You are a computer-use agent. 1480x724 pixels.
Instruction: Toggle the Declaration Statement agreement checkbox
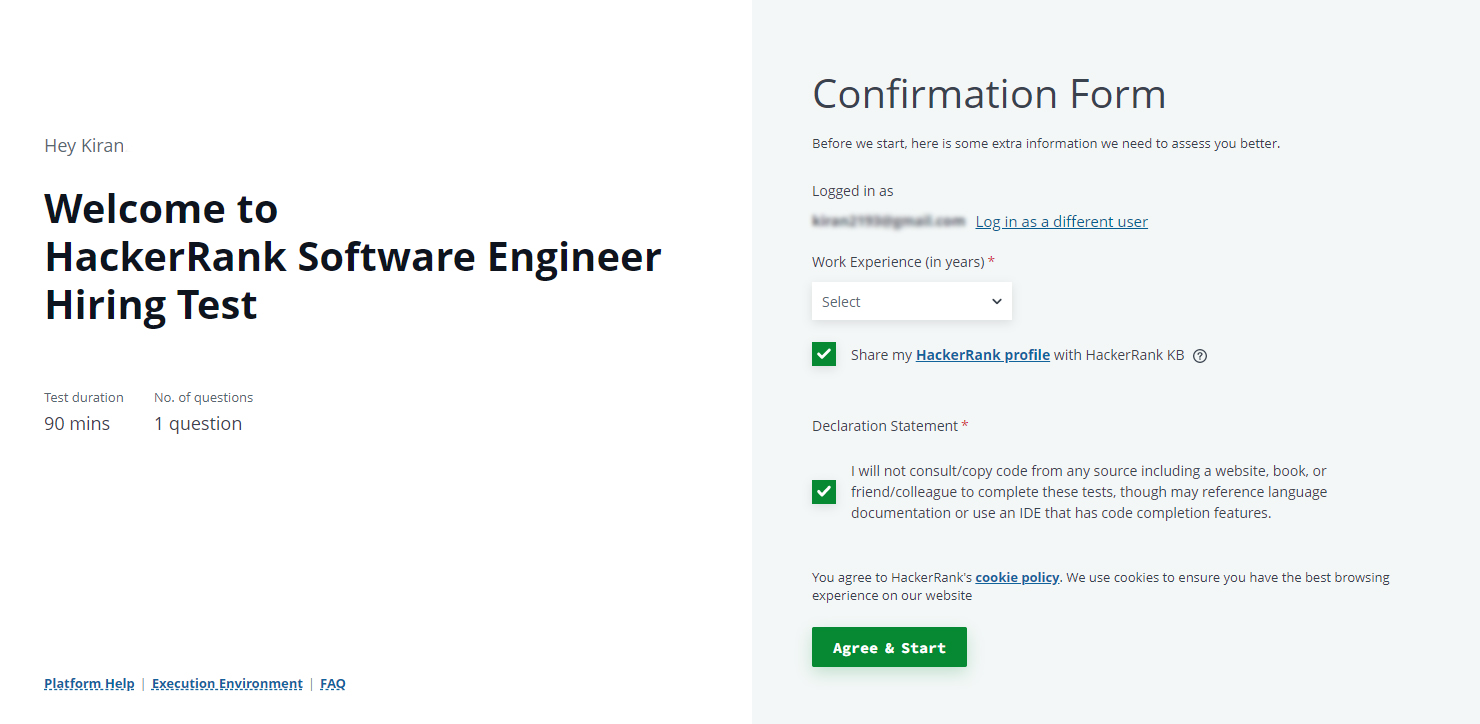click(824, 492)
